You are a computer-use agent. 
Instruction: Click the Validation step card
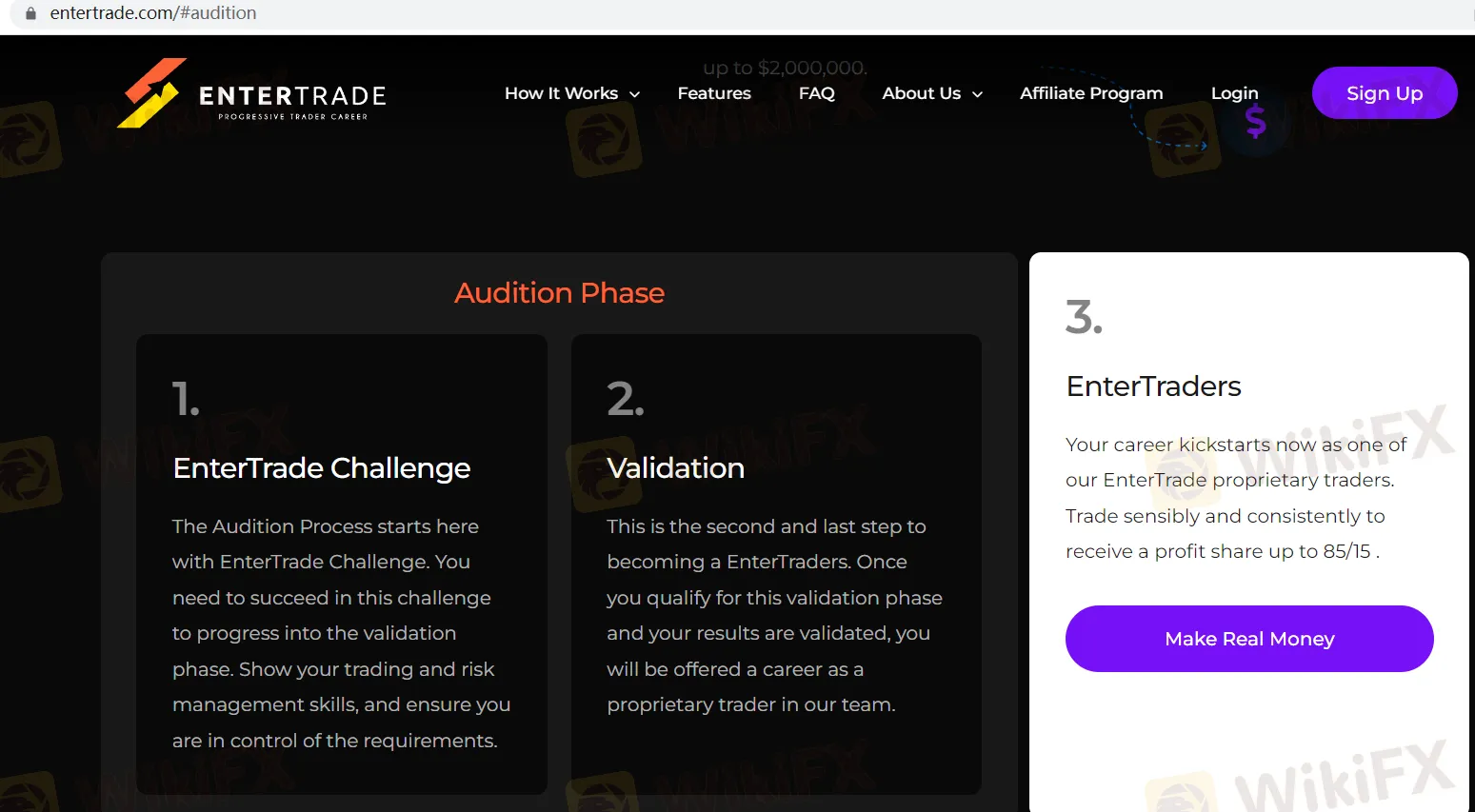click(776, 562)
